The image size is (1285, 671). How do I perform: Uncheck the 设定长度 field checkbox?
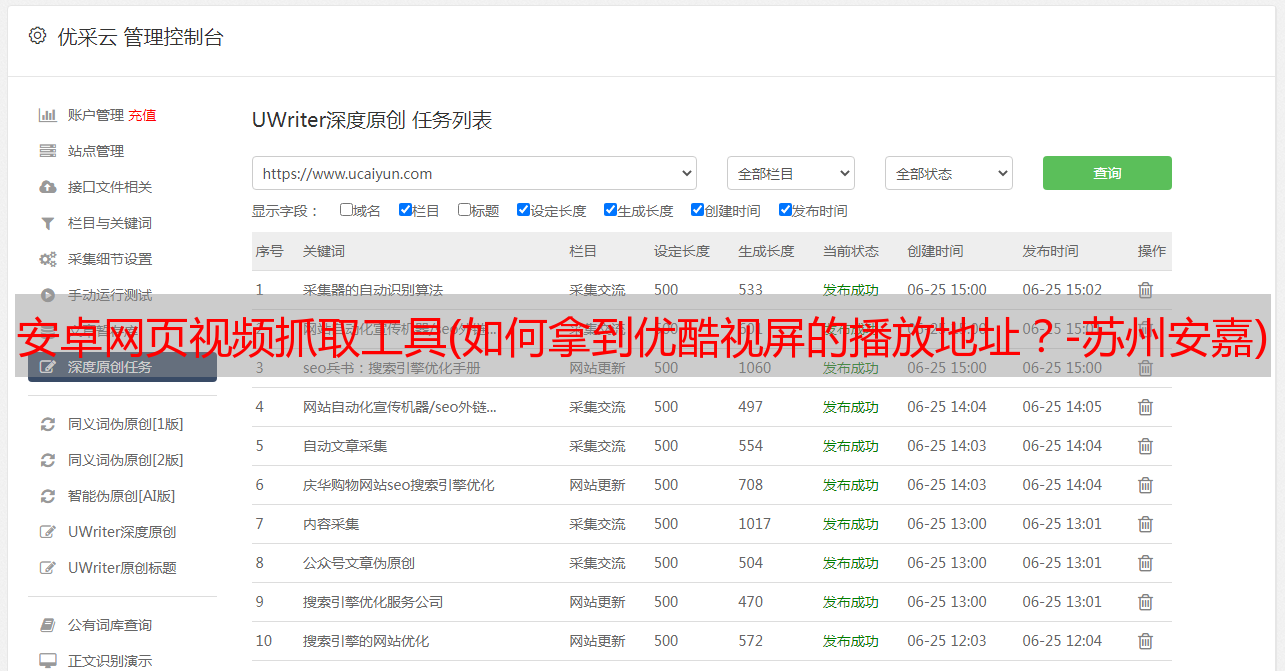click(x=523, y=210)
